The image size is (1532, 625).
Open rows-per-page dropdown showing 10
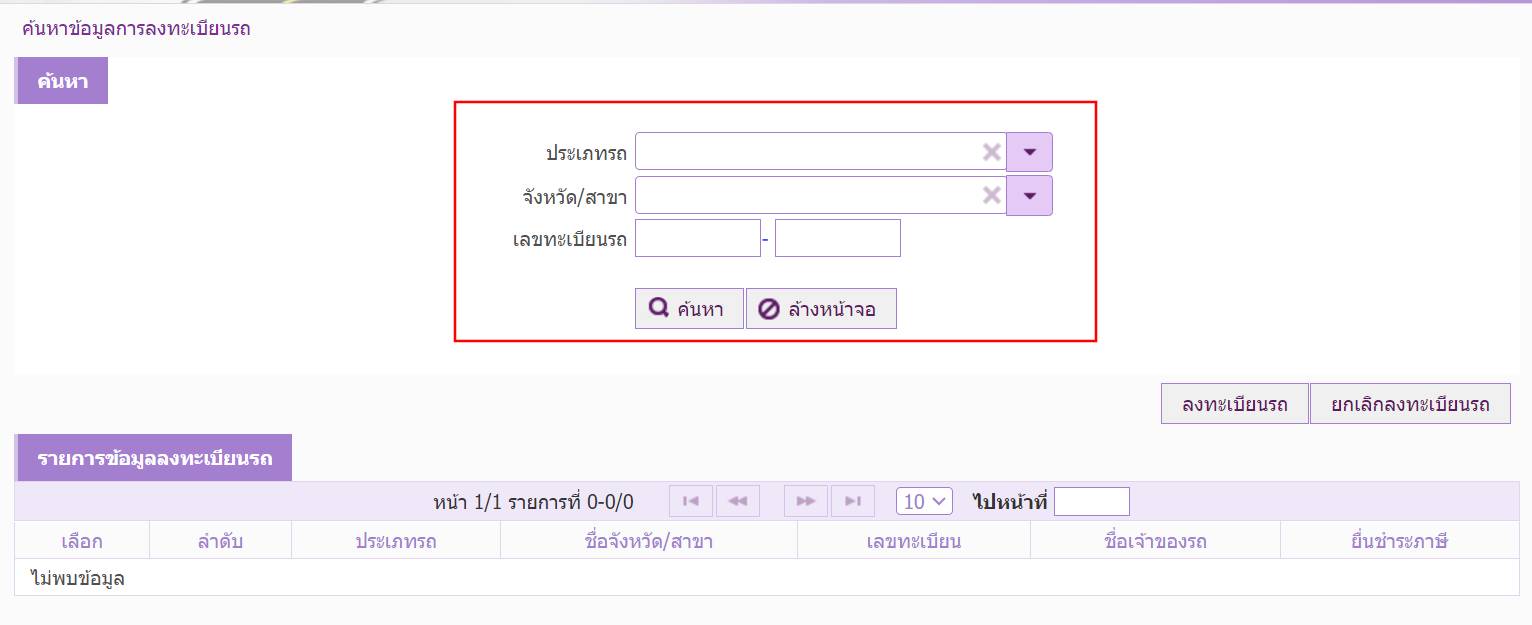924,501
